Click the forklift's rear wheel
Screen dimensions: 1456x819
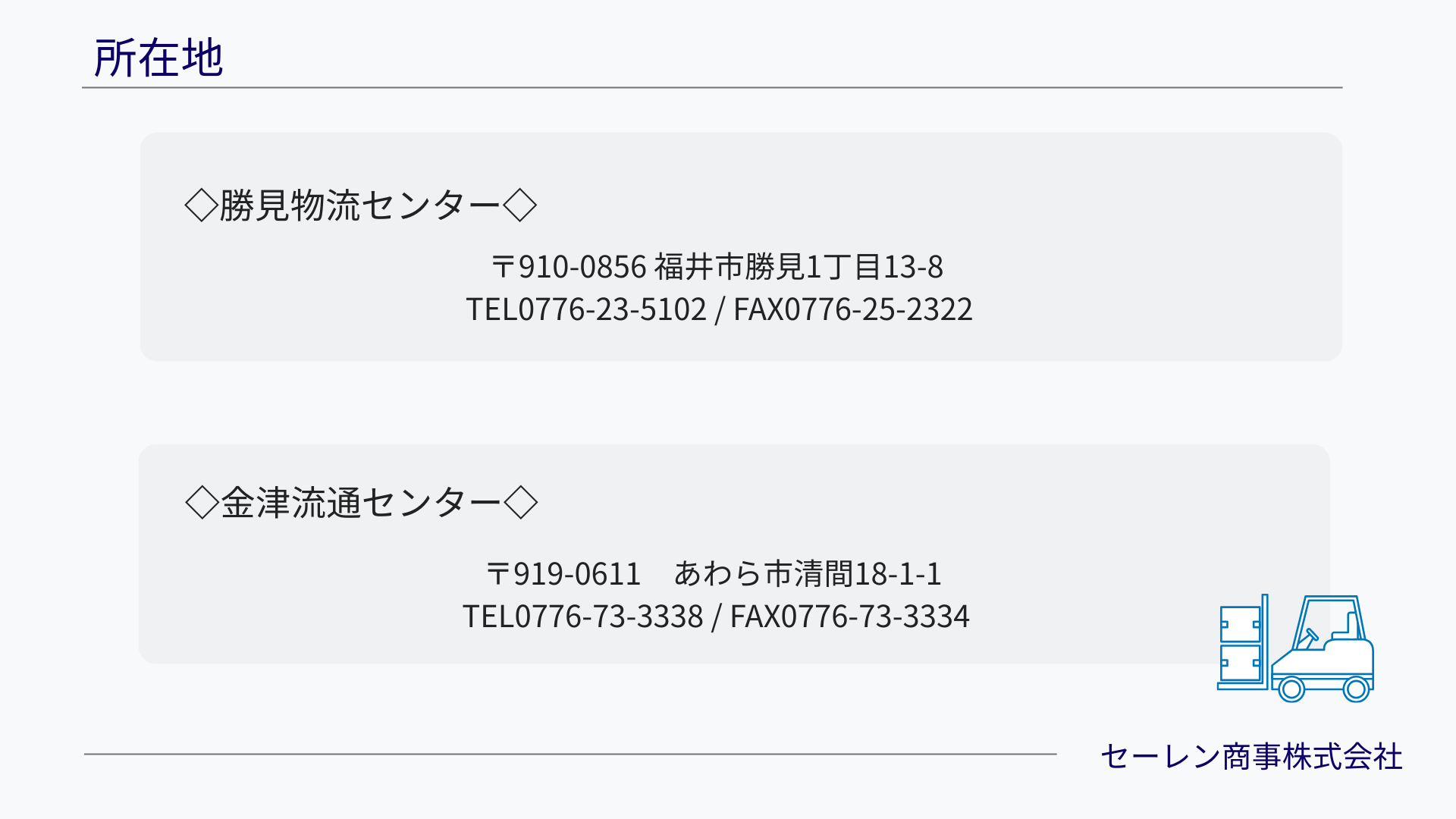coord(1356,689)
